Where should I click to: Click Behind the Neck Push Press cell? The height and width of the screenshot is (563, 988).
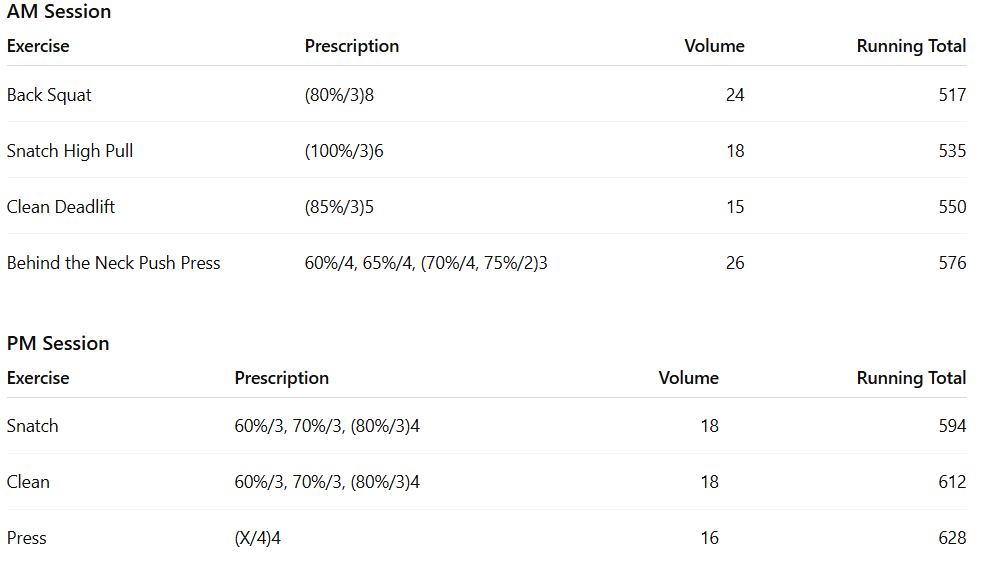(x=114, y=263)
